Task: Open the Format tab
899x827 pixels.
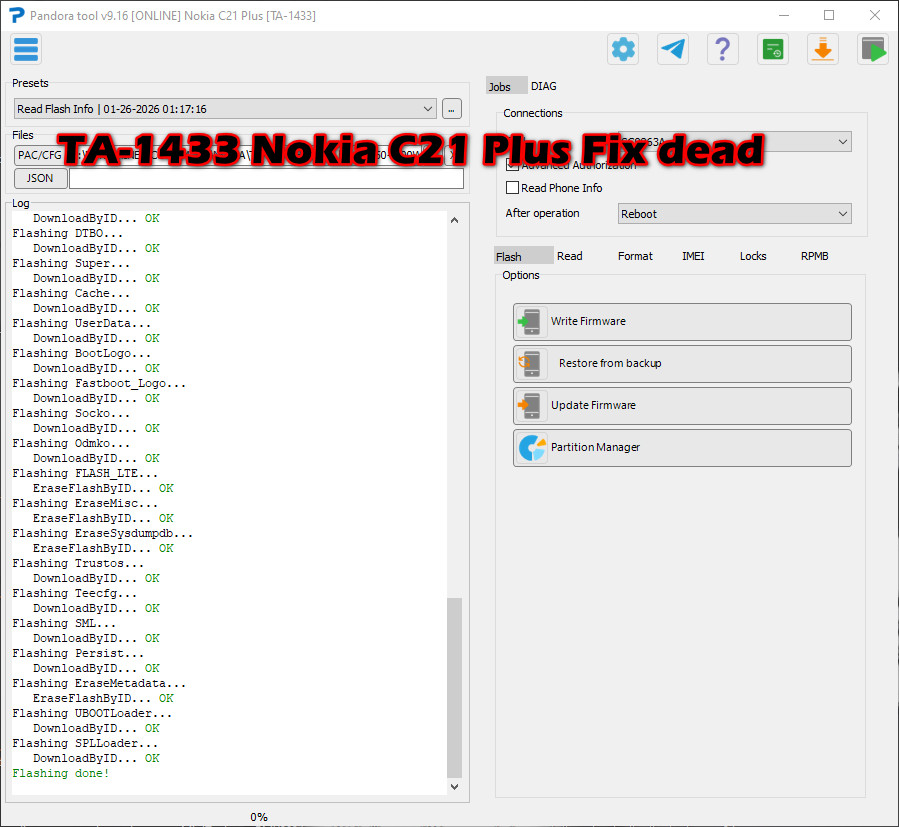Action: click(635, 256)
